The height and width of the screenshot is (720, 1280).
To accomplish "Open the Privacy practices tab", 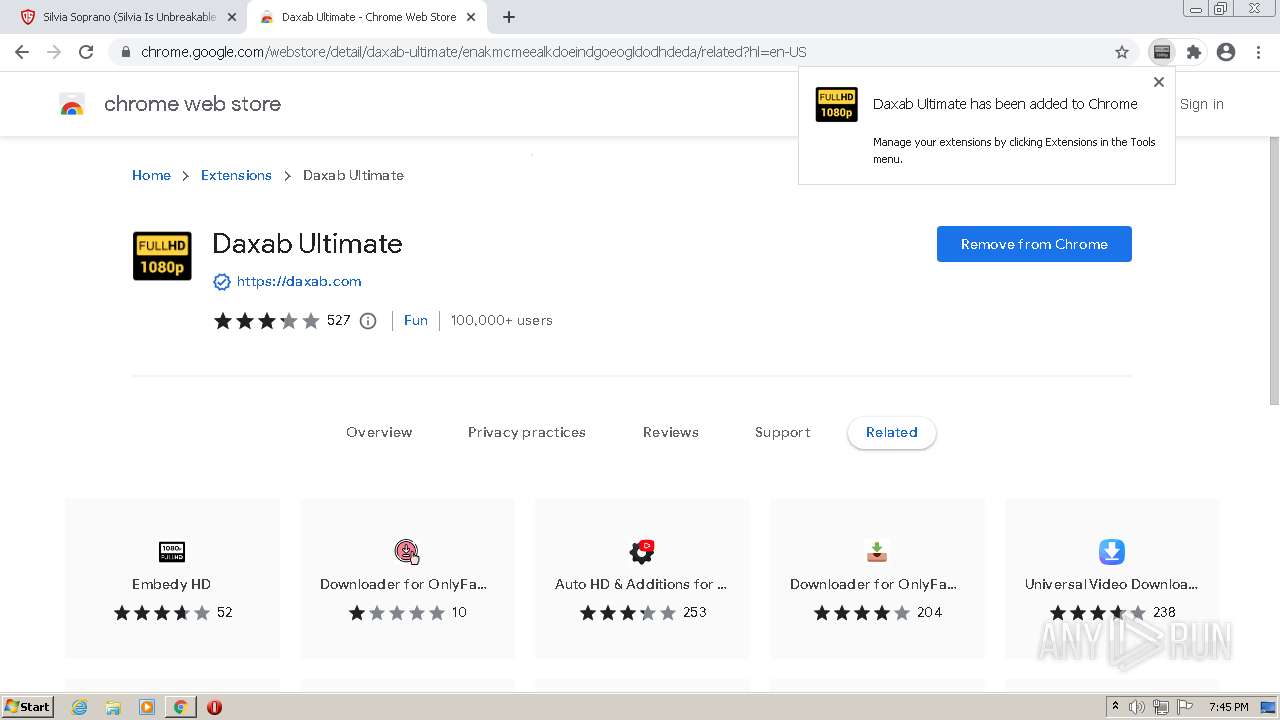I will [x=527, y=433].
